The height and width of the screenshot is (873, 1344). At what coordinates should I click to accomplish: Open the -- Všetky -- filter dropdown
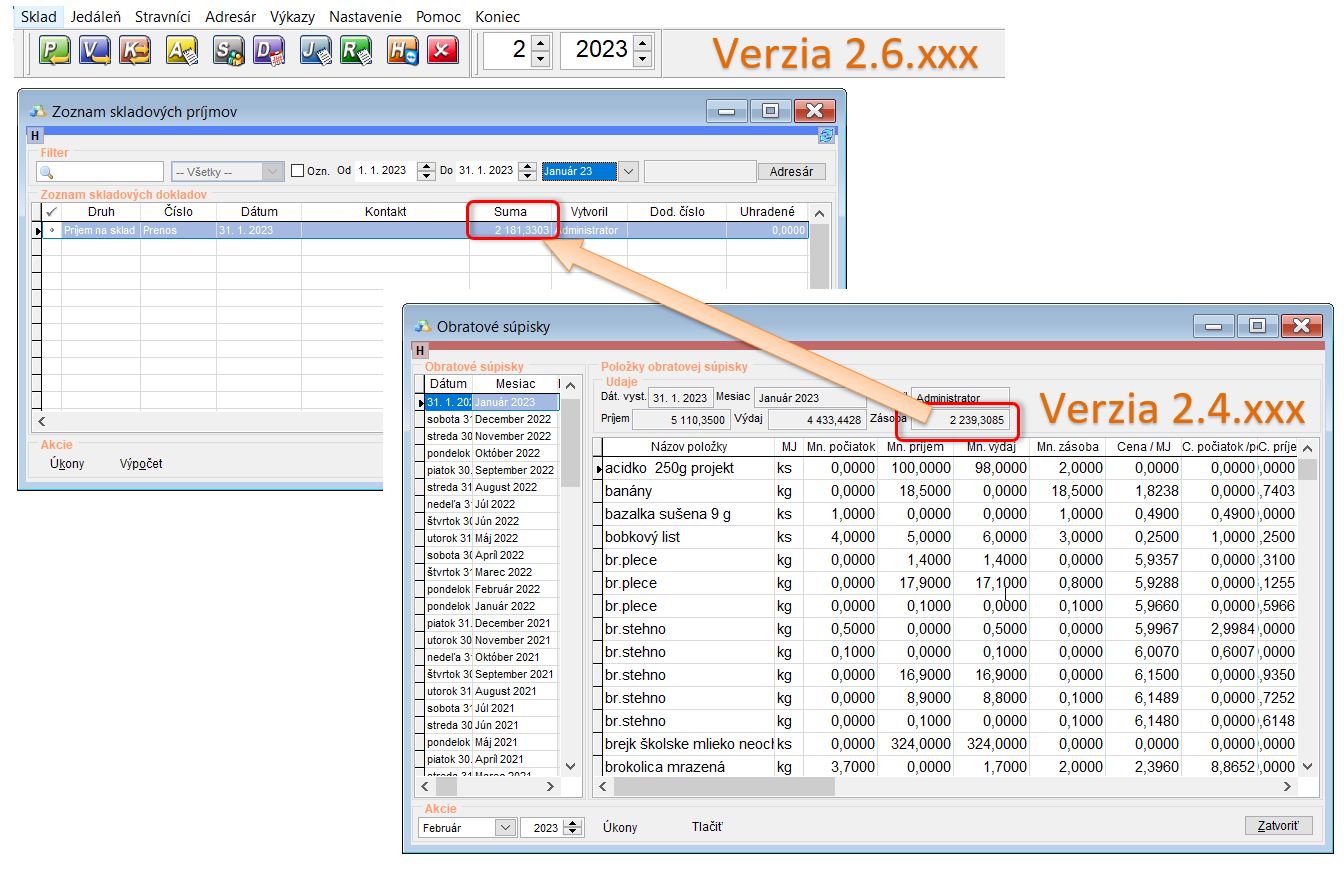pyautogui.click(x=273, y=171)
